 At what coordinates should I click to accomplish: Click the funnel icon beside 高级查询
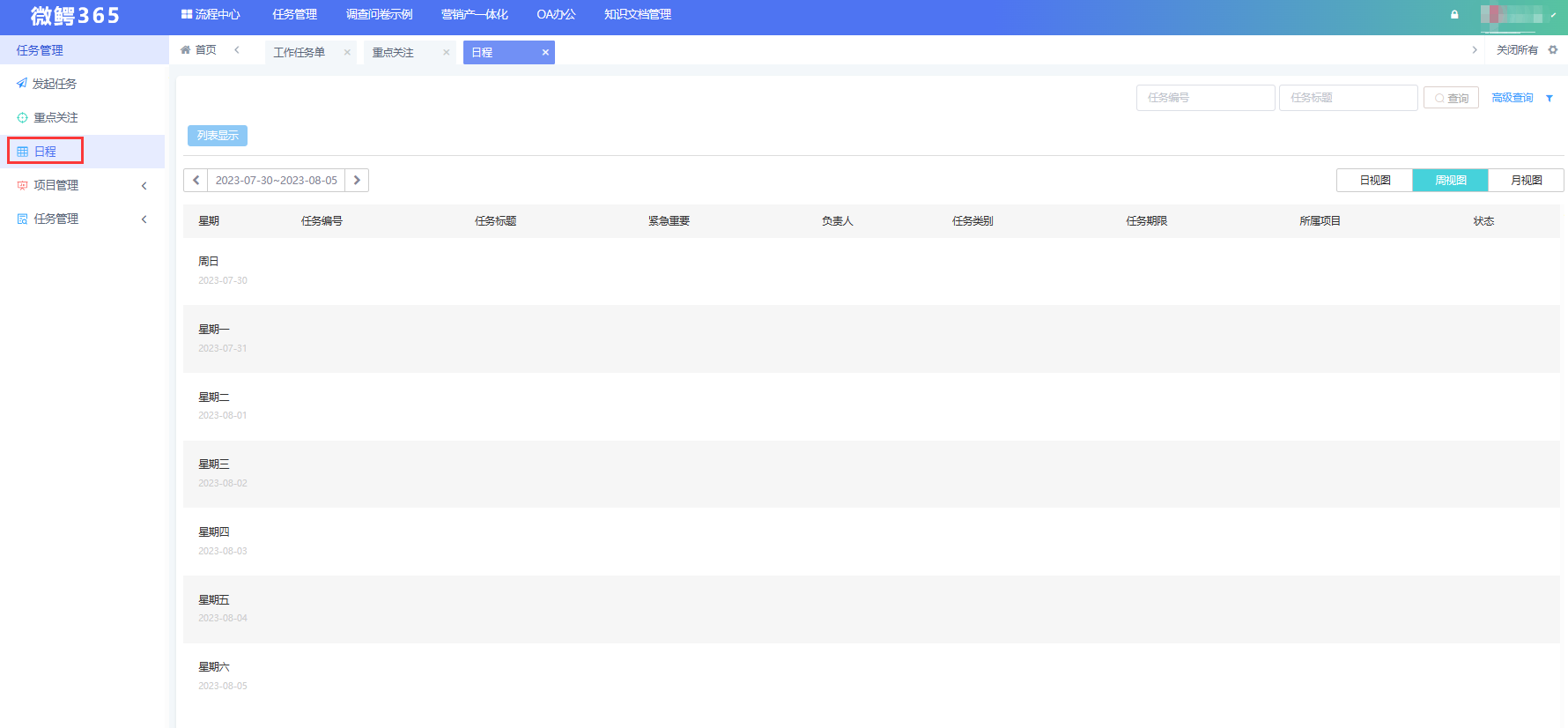1550,98
